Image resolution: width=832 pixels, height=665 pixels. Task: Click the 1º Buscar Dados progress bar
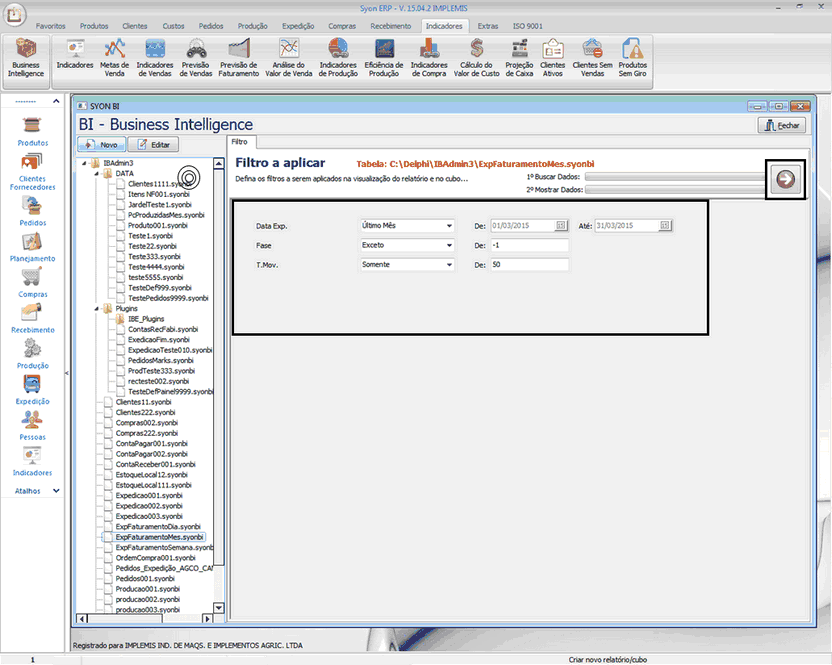tap(673, 176)
